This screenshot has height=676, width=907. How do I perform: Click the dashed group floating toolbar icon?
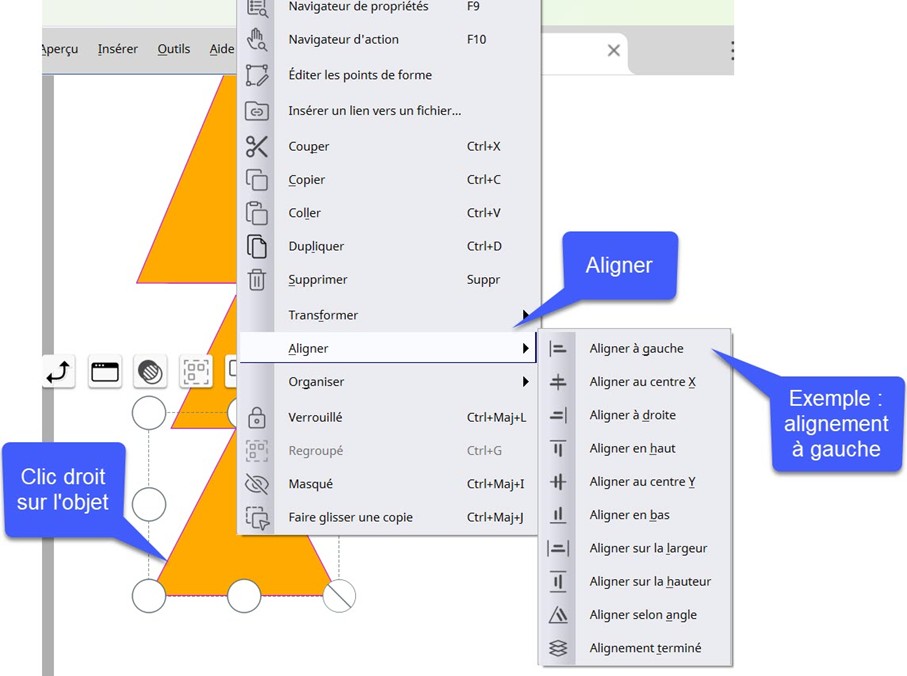196,372
